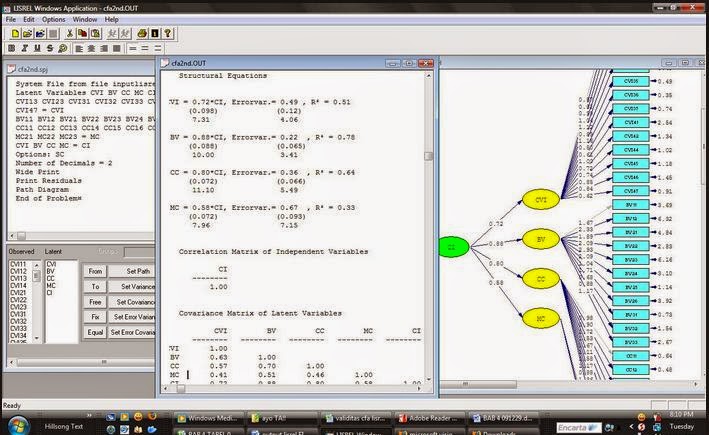This screenshot has height=435, width=709.
Task: Select one-and-half line spacing icon
Action: 145,48
